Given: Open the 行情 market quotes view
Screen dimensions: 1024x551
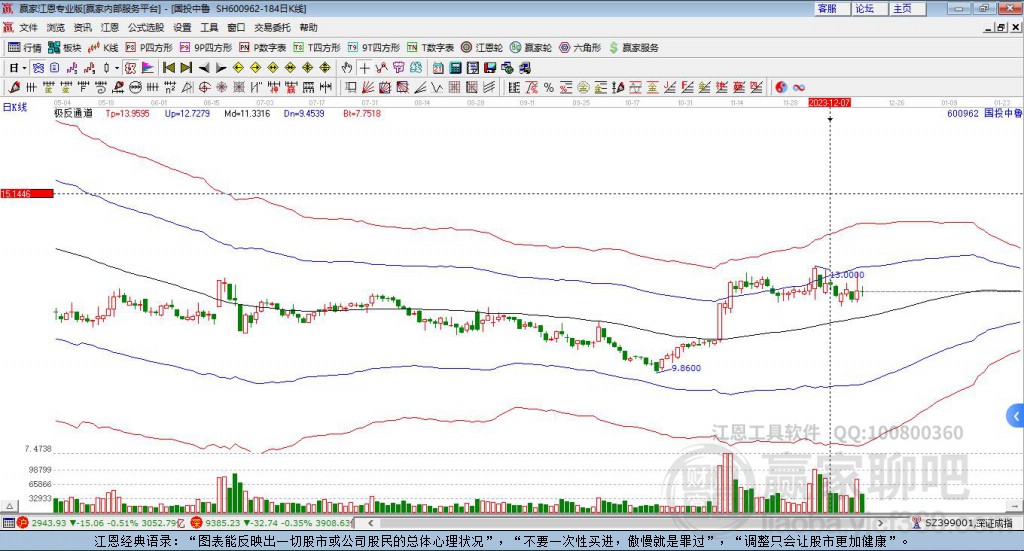Looking at the screenshot, I should (x=24, y=48).
